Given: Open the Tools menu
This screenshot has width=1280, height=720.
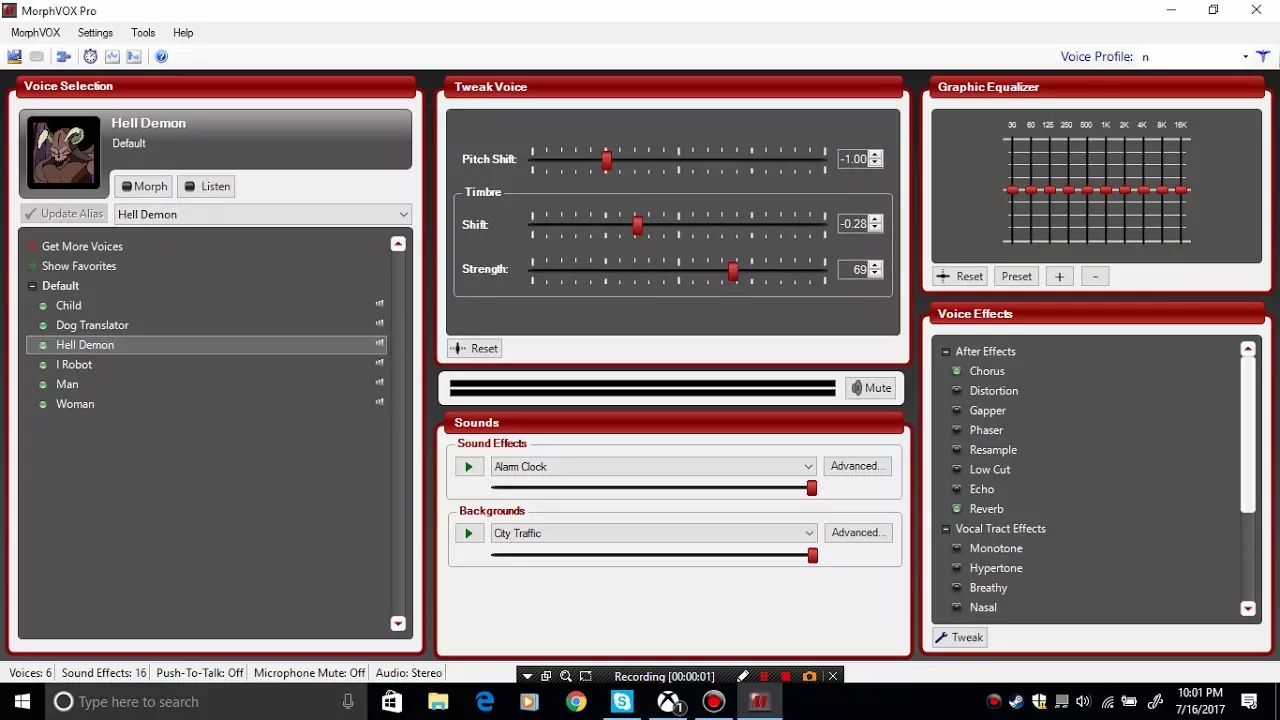Looking at the screenshot, I should coord(143,33).
